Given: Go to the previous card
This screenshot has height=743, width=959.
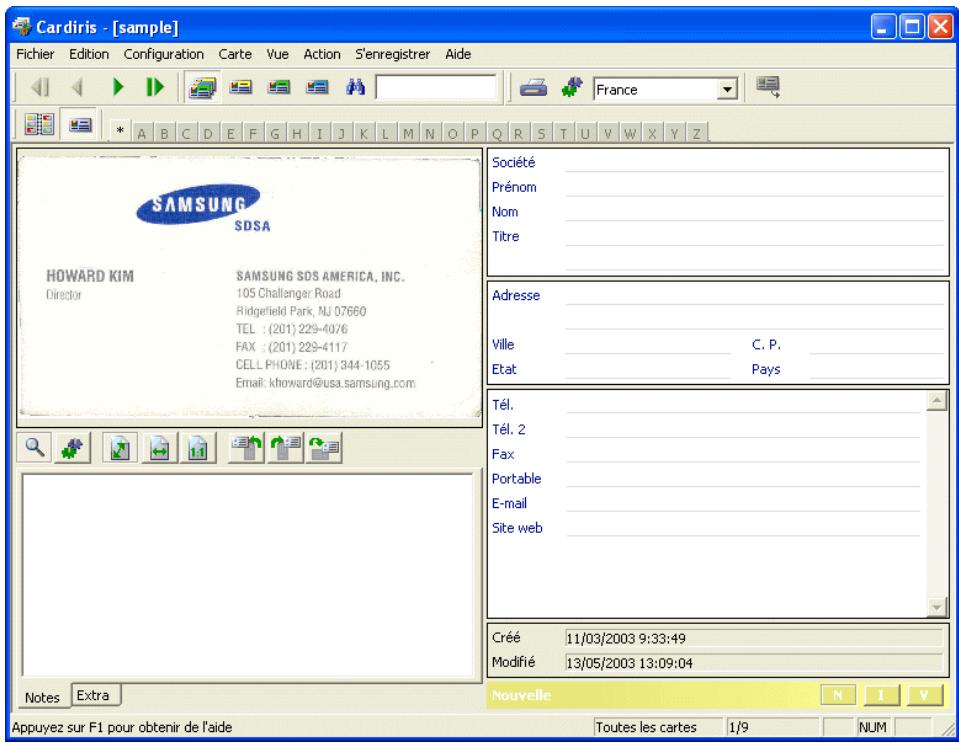Looking at the screenshot, I should [x=77, y=87].
